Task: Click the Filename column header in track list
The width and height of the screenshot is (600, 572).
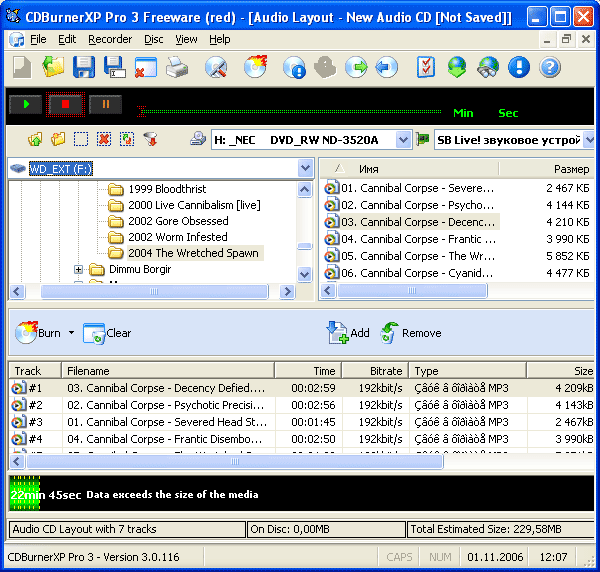Action: [168, 371]
